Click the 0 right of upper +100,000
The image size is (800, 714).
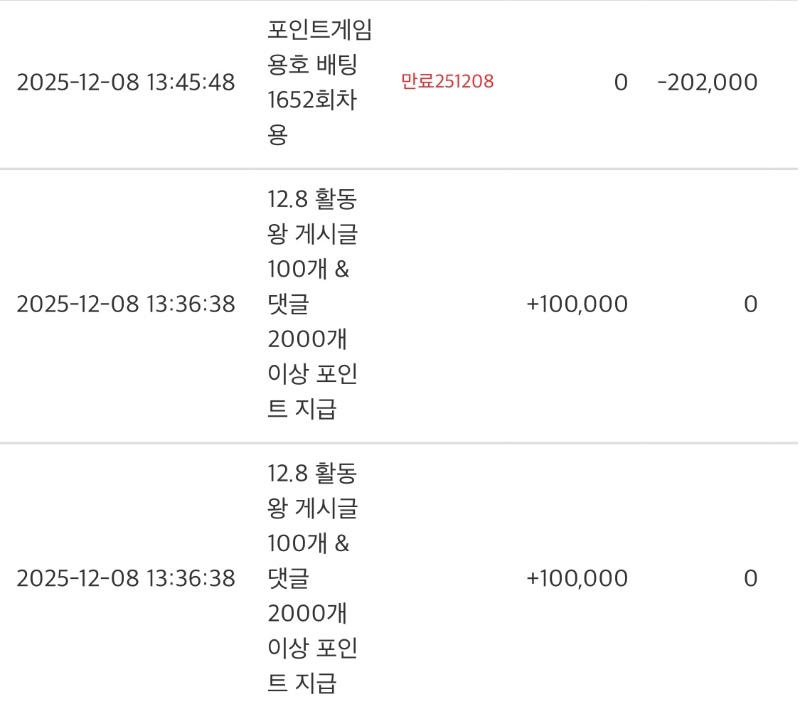(750, 304)
